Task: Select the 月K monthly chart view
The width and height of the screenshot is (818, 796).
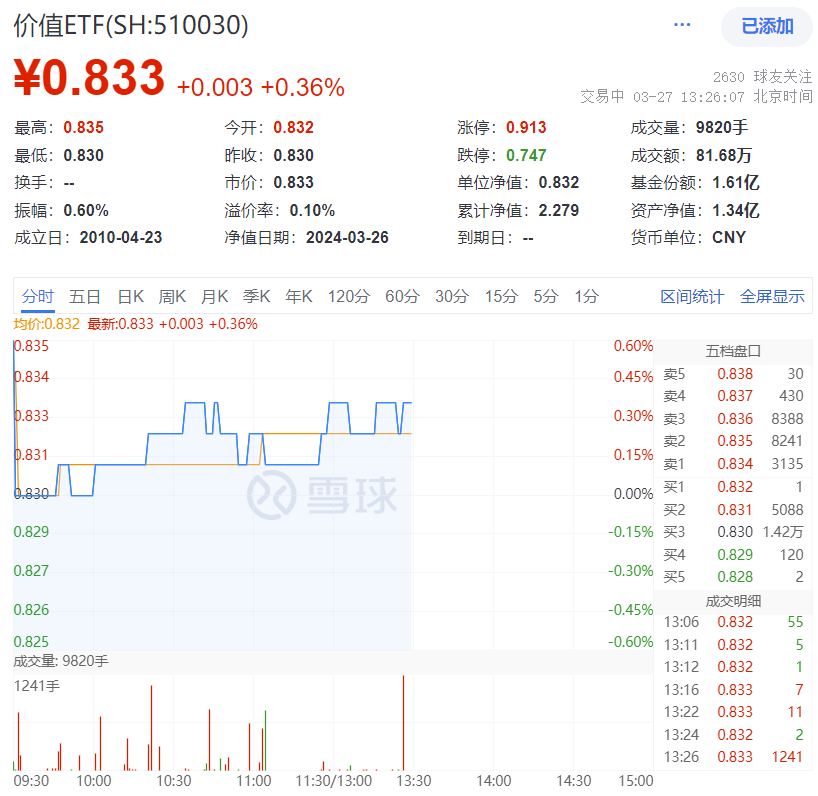Action: tap(215, 297)
